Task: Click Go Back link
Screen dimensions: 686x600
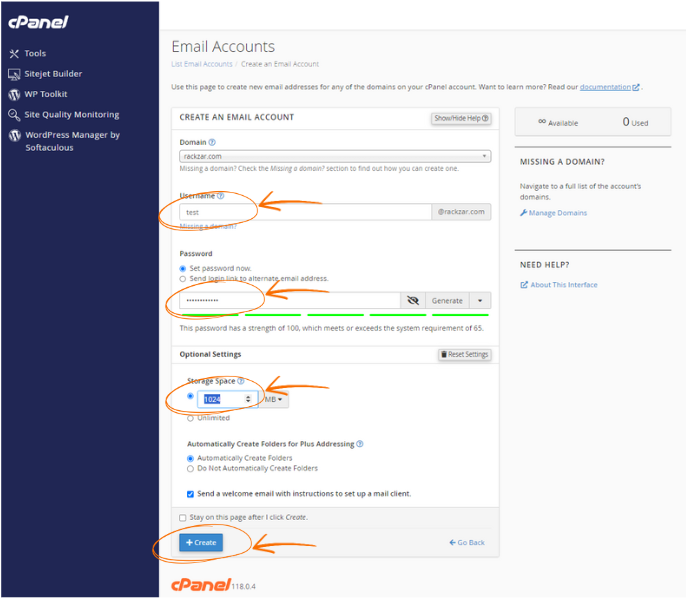Action: [467, 543]
